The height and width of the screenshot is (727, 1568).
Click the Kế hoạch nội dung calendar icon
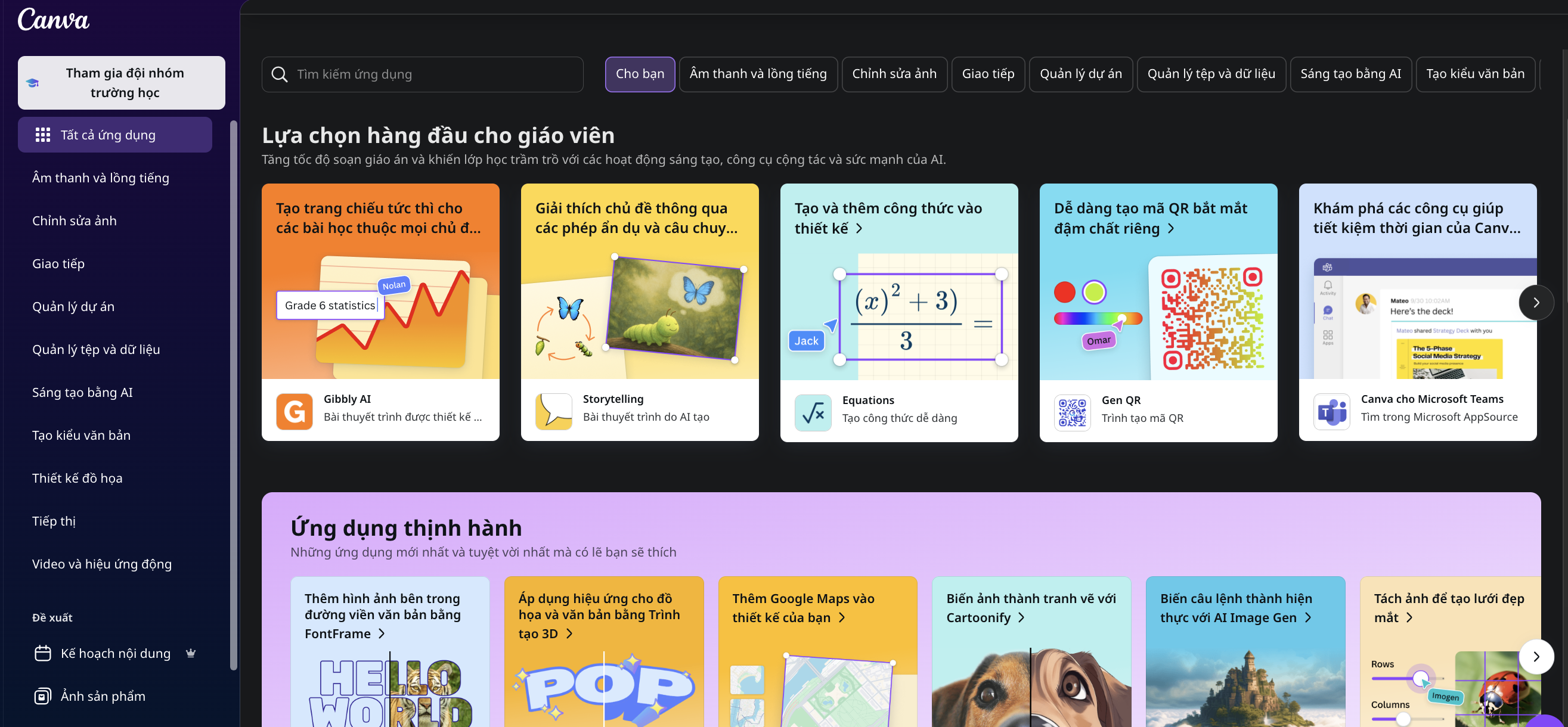42,653
